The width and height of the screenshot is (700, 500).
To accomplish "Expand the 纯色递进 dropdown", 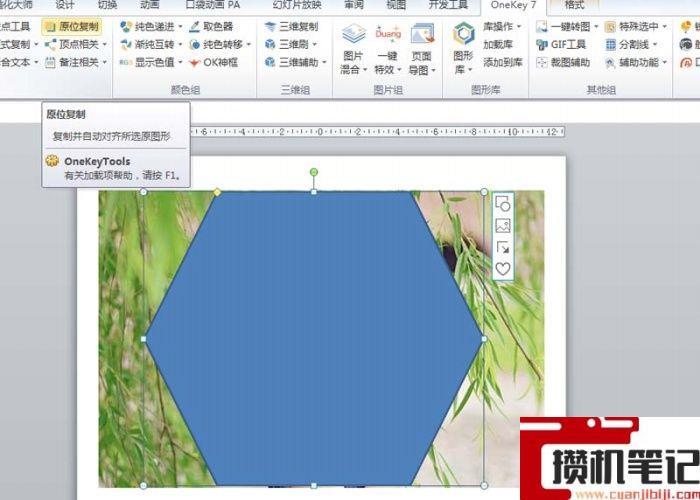I will coord(180,27).
